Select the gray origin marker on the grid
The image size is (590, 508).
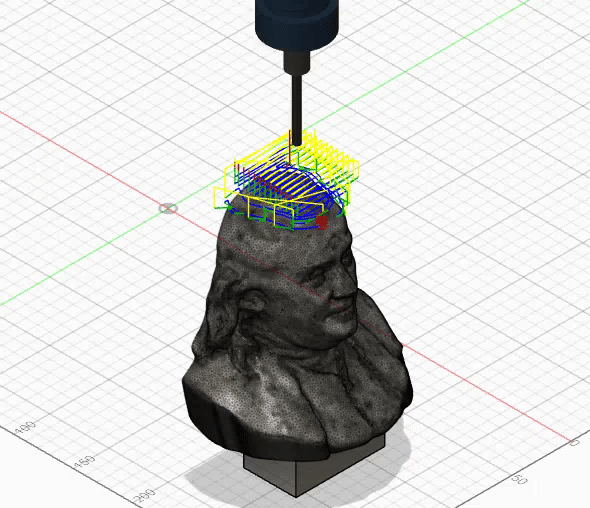pos(167,208)
